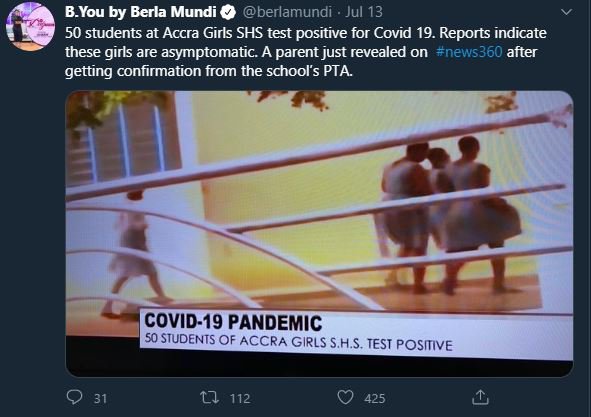591x417 pixels.
Task: Like the tweet with heart icon
Action: 345,397
